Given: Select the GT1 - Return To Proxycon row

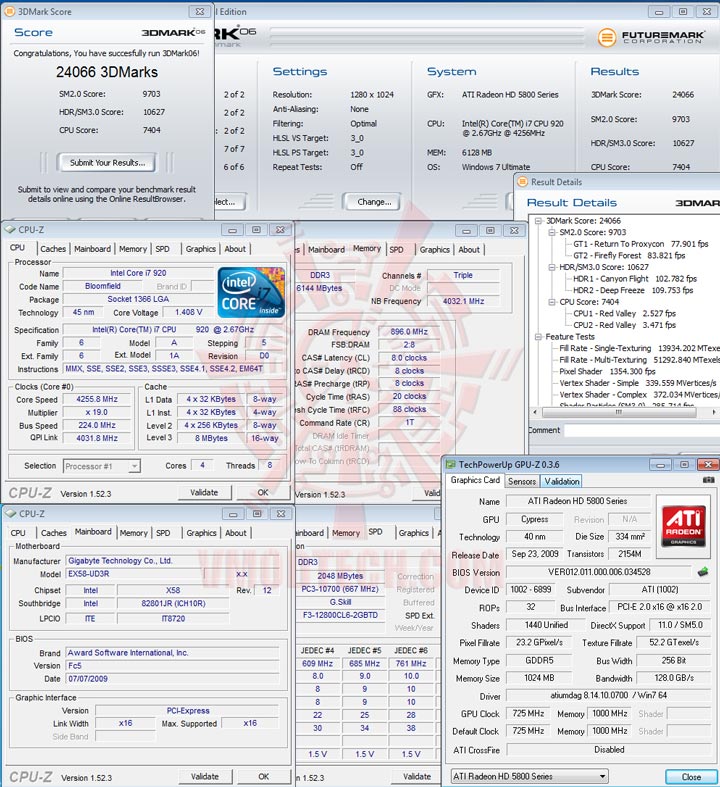Looking at the screenshot, I should pyautogui.click(x=641, y=244).
